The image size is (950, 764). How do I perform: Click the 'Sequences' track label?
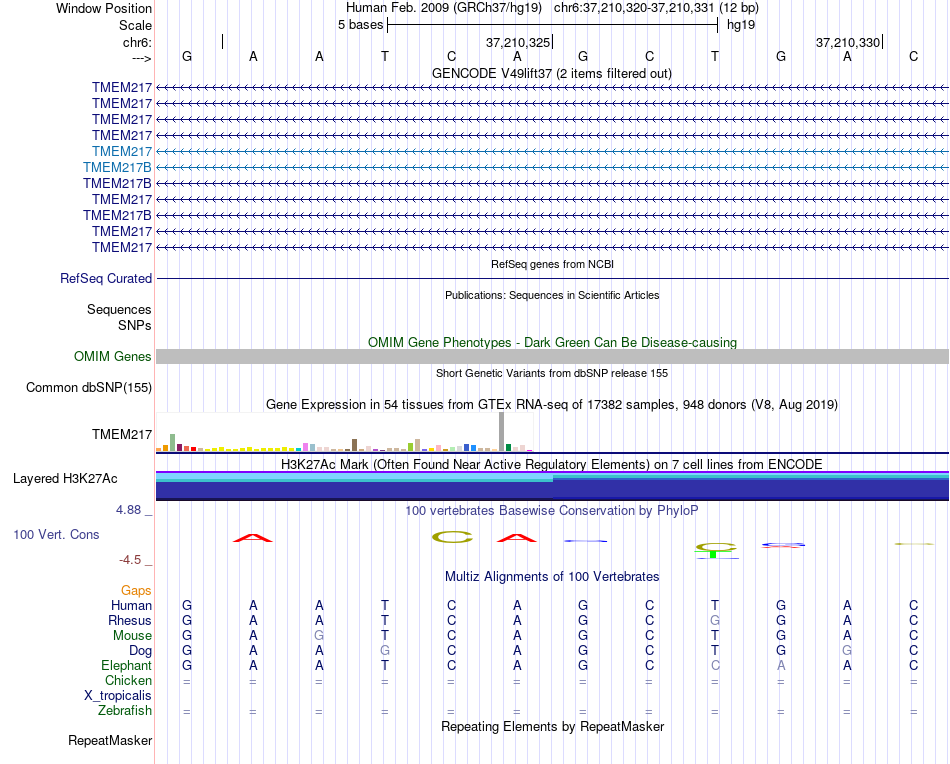click(x=119, y=310)
